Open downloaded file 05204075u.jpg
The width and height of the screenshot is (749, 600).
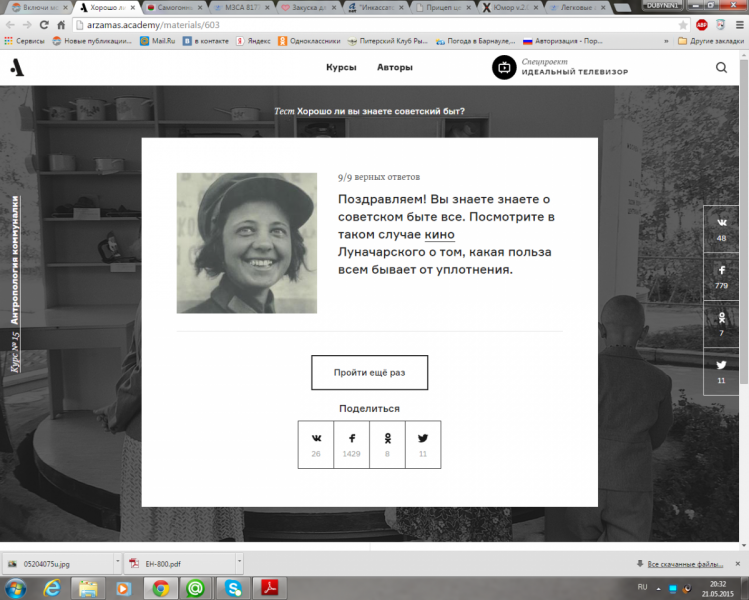point(59,564)
